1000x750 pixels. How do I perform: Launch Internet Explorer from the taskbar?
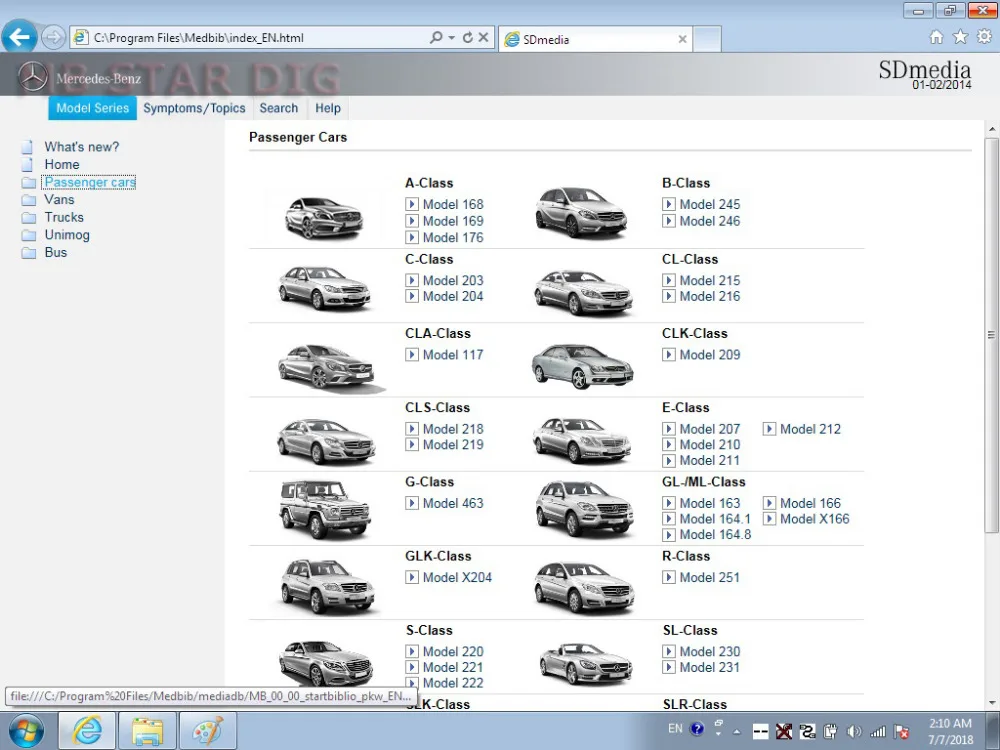click(87, 730)
